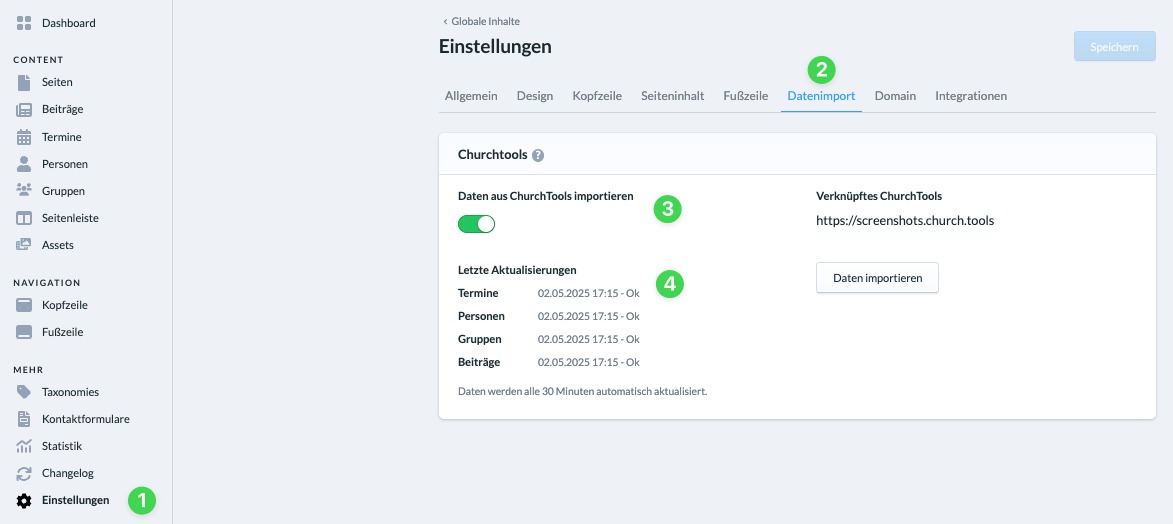
Task: Open Assets via its image icon
Action: coord(24,245)
